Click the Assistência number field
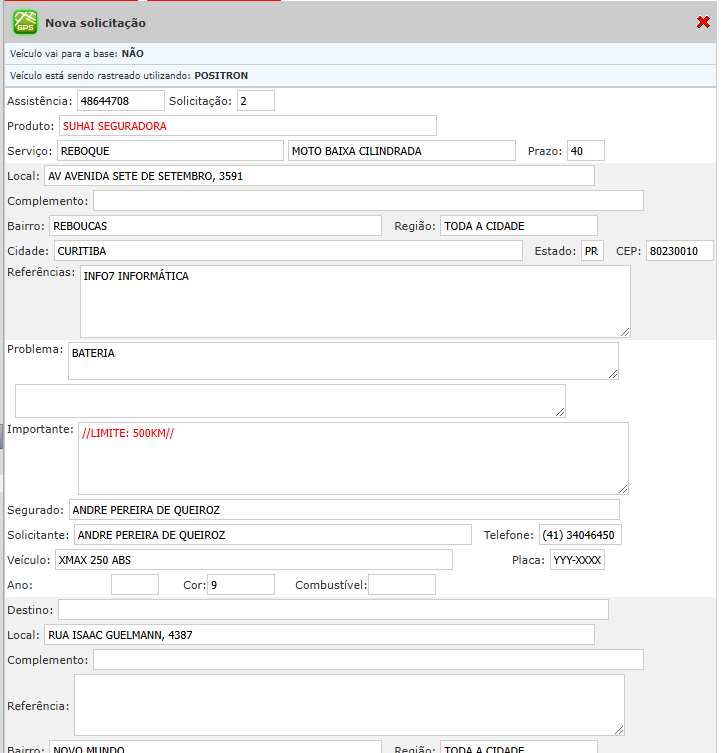This screenshot has height=753, width=727. click(120, 101)
